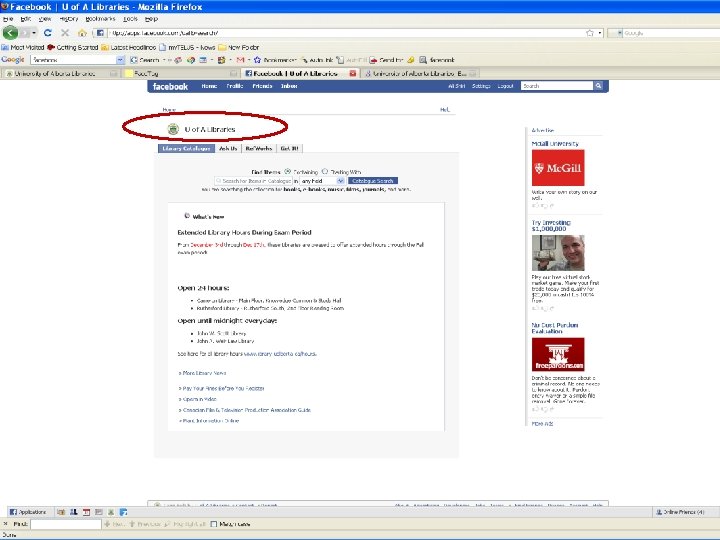This screenshot has width=720, height=540.
Task: Open the Tools menu
Action: (x=130, y=19)
